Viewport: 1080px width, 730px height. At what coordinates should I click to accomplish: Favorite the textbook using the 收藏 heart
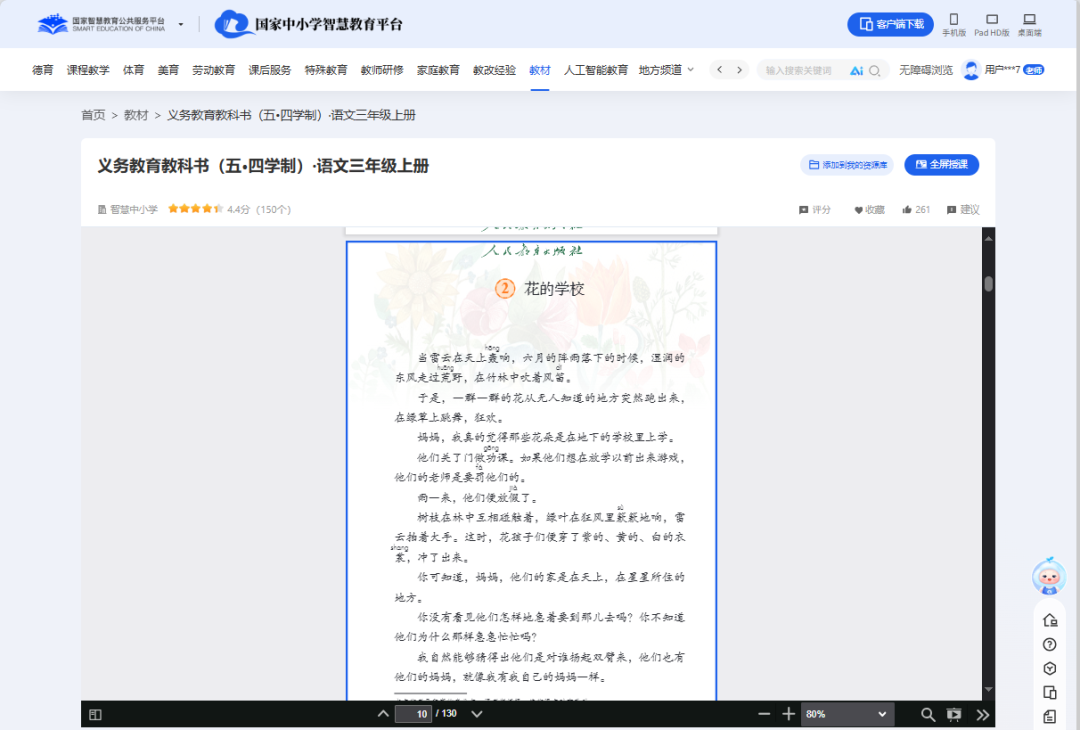click(866, 209)
